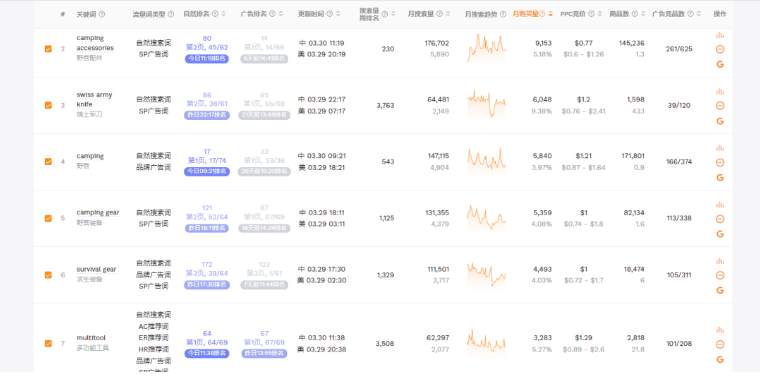The width and height of the screenshot is (760, 391).
Task: Deselect the multitool row checkbox
Action: click(x=48, y=344)
